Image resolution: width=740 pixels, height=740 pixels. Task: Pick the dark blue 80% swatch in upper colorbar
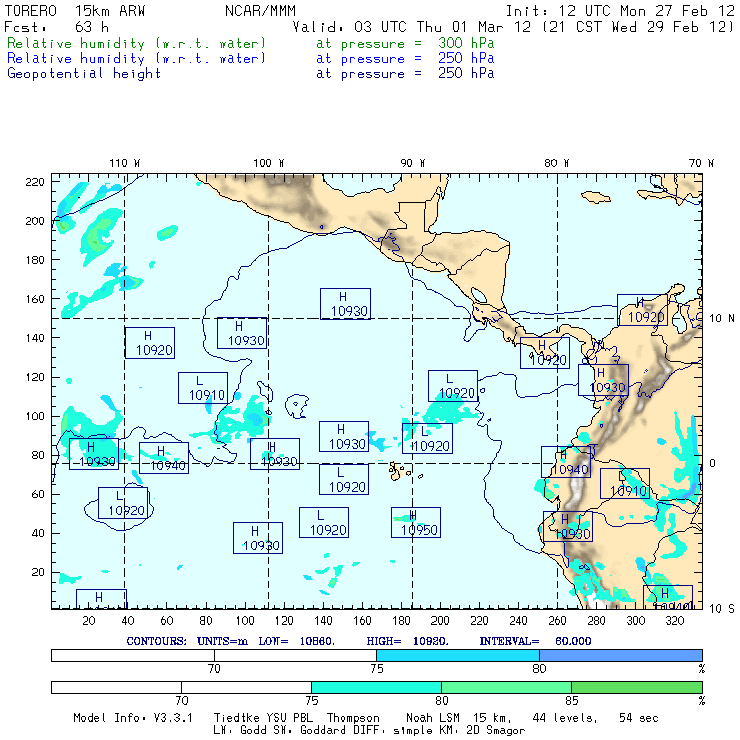620,654
